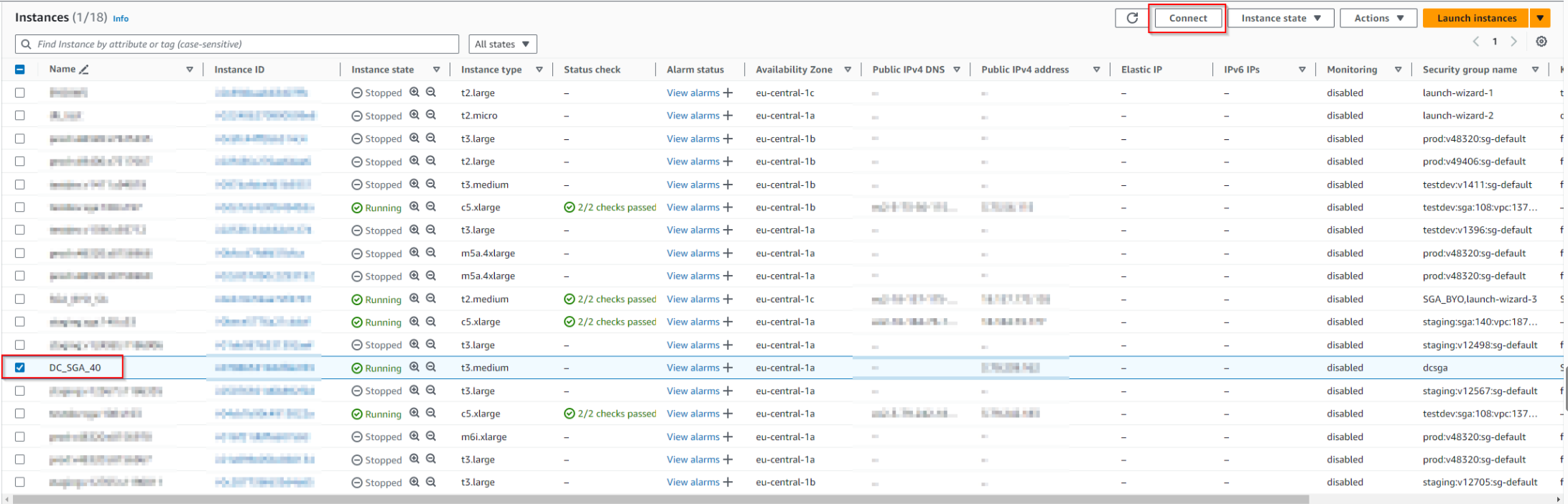Sort by Availability Zone column header
This screenshot has height=504, width=1568.
[794, 70]
